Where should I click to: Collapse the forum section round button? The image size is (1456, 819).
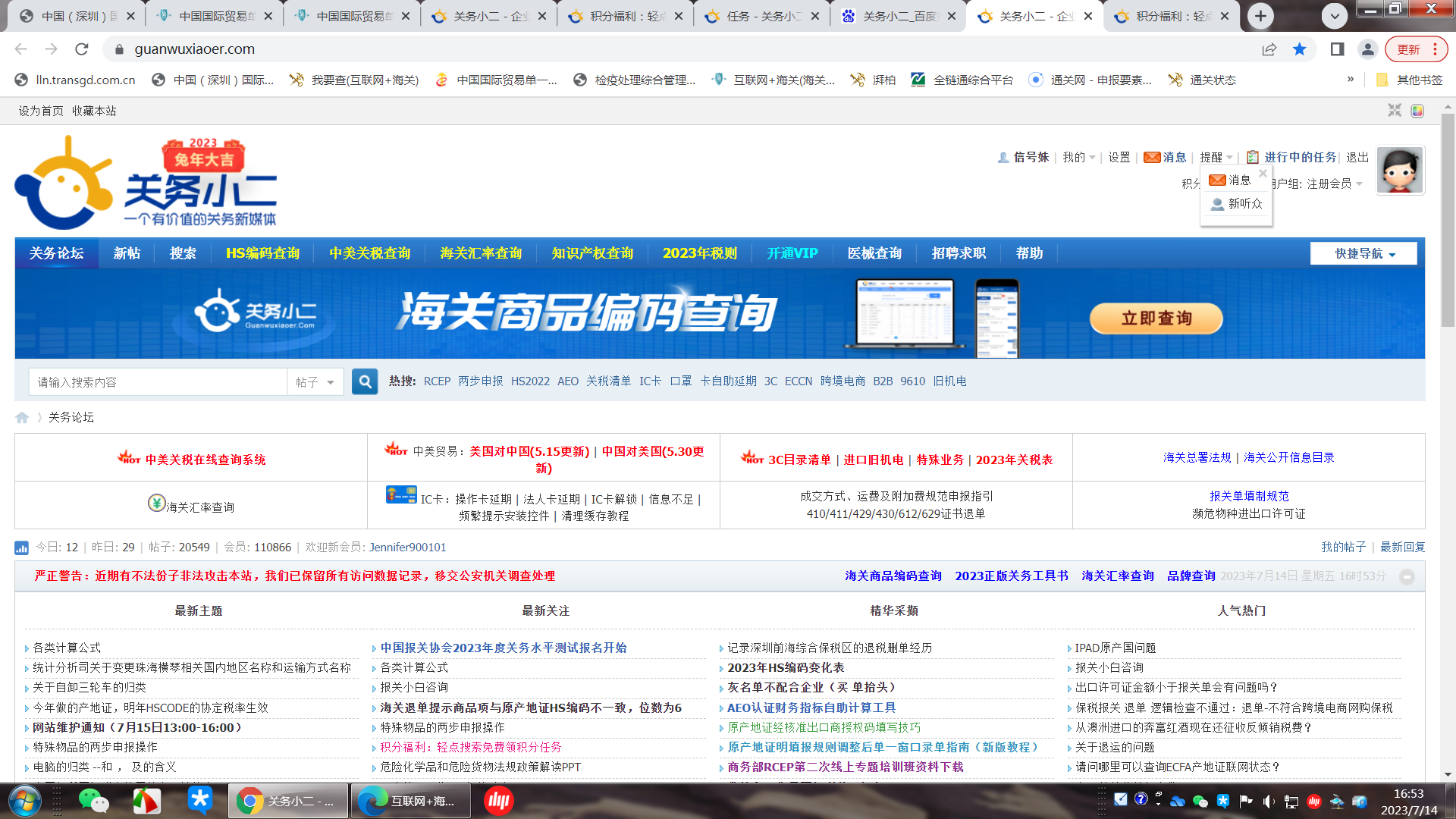1407,576
